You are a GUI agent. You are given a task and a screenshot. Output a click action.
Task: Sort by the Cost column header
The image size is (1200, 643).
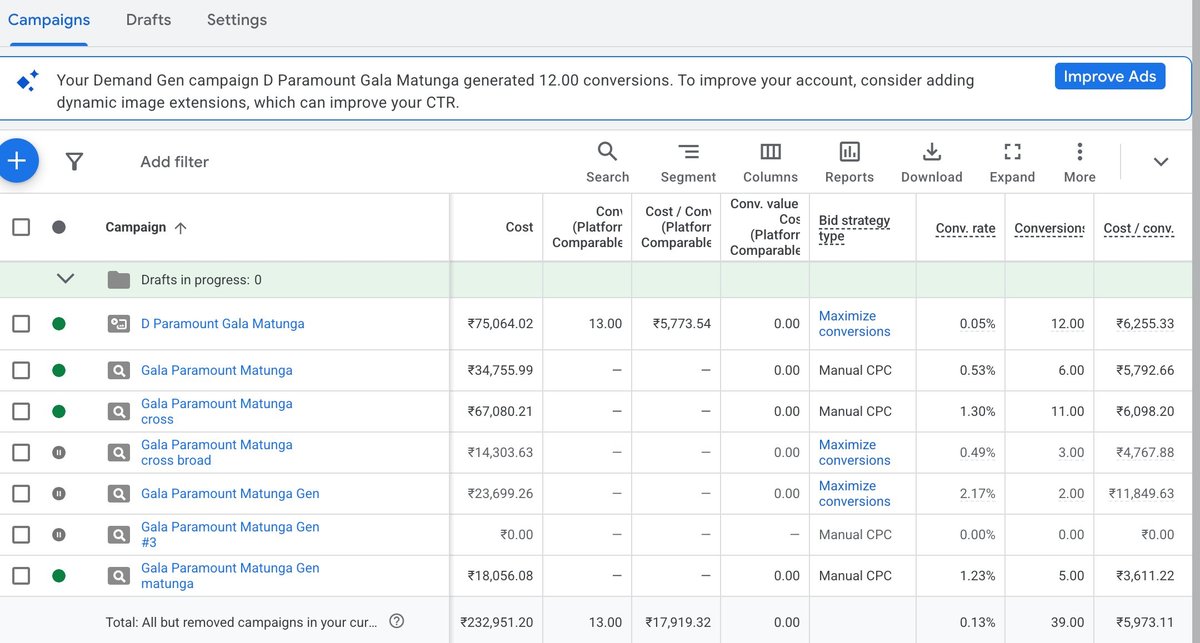[x=519, y=227]
